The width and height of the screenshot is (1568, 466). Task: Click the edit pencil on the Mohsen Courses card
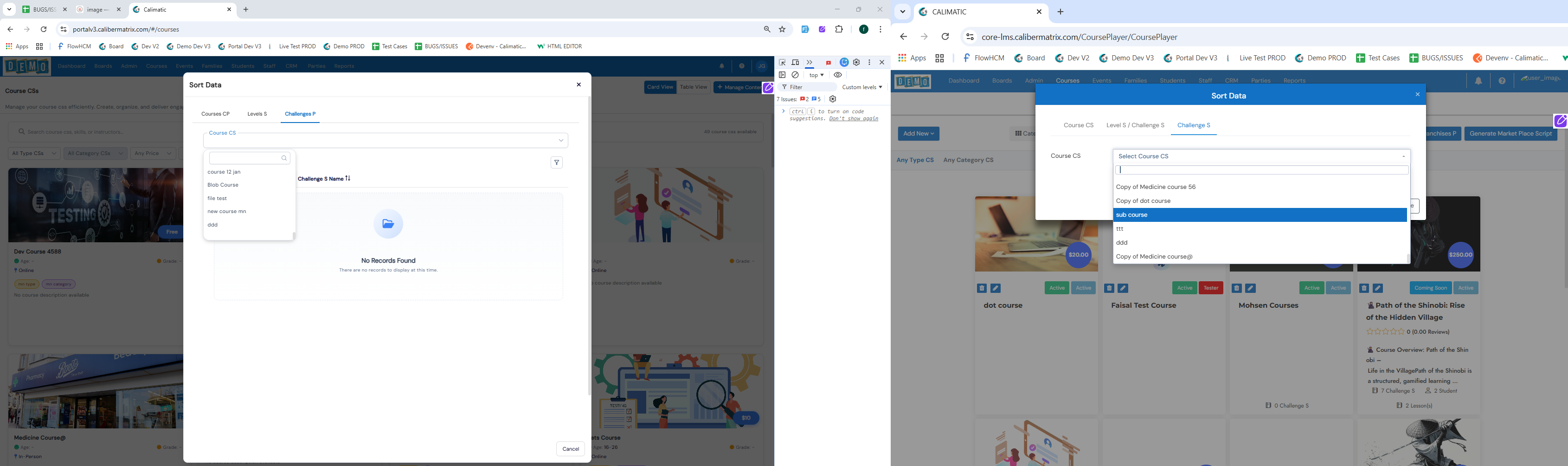point(1250,289)
